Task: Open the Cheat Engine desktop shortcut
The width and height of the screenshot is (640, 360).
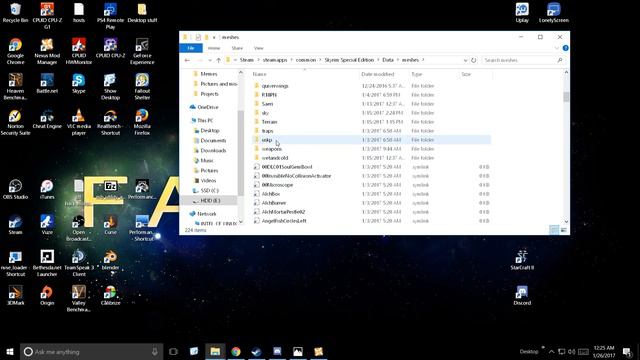Action: [x=47, y=119]
